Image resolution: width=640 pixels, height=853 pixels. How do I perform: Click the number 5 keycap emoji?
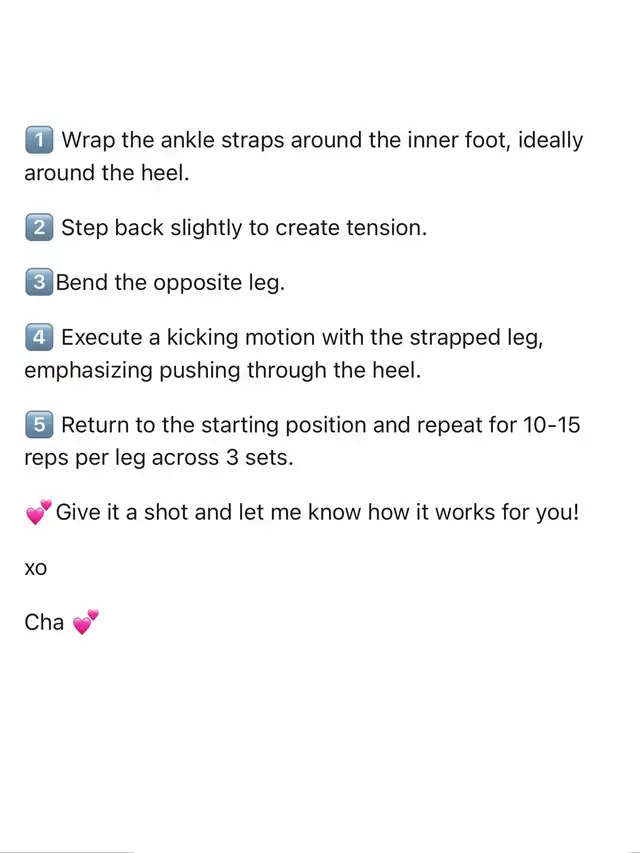click(38, 425)
